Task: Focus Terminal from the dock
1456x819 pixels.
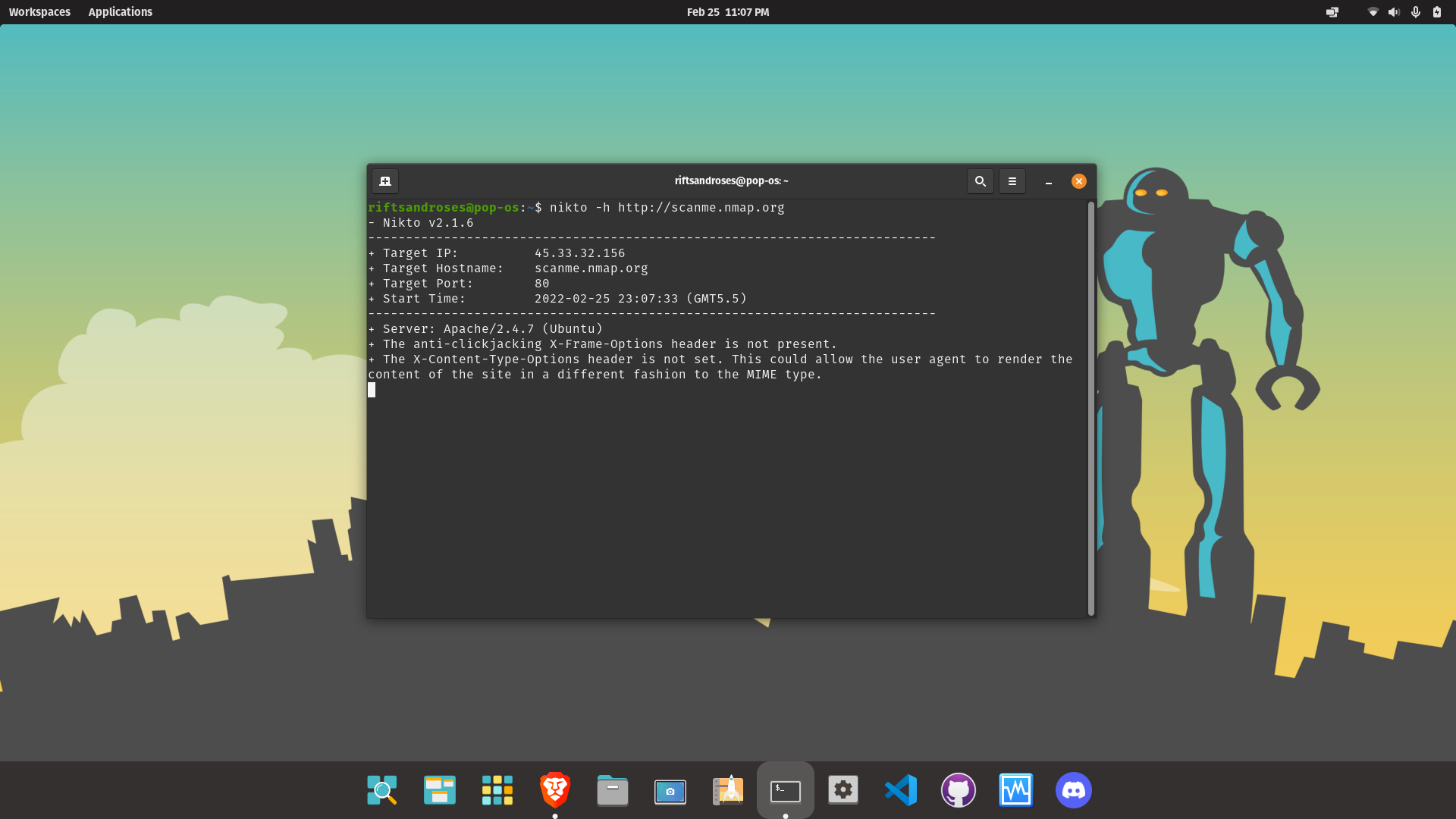Action: tap(786, 791)
